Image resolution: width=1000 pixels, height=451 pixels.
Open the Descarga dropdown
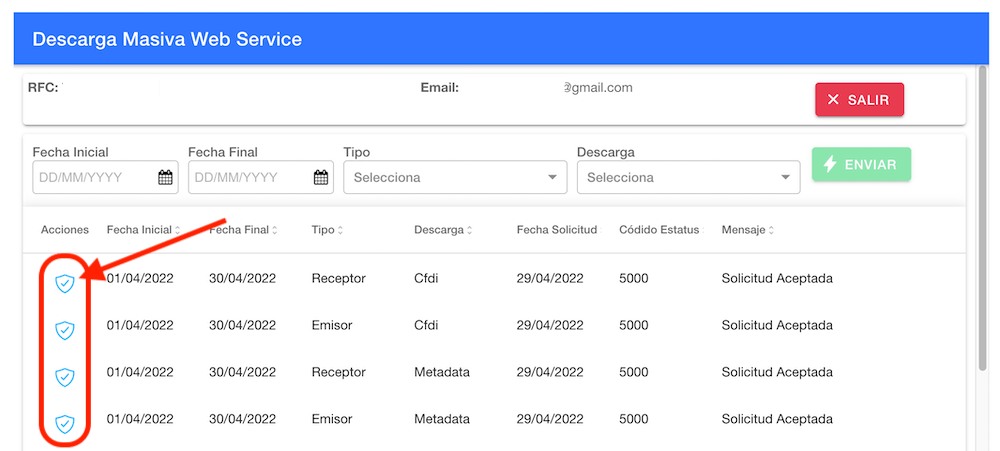[x=688, y=177]
